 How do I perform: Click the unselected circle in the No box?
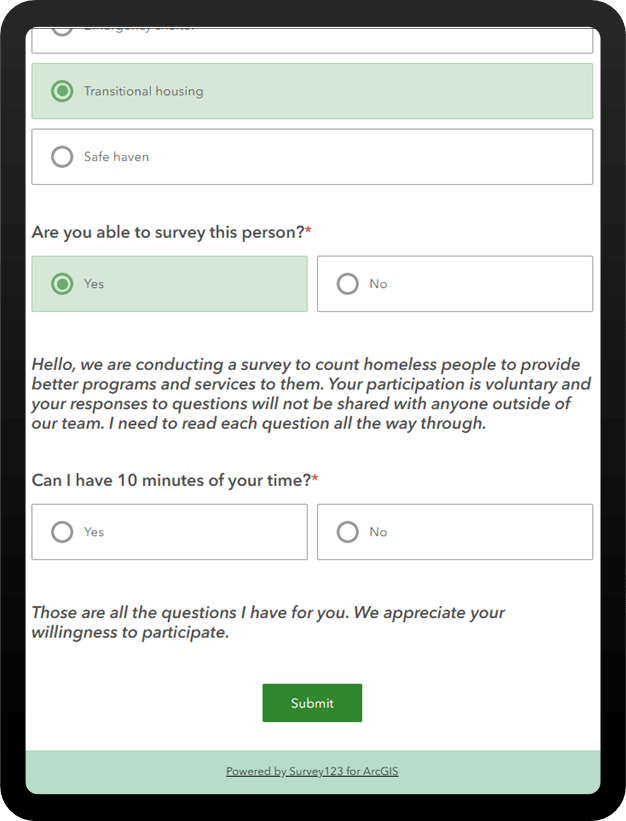pos(347,531)
